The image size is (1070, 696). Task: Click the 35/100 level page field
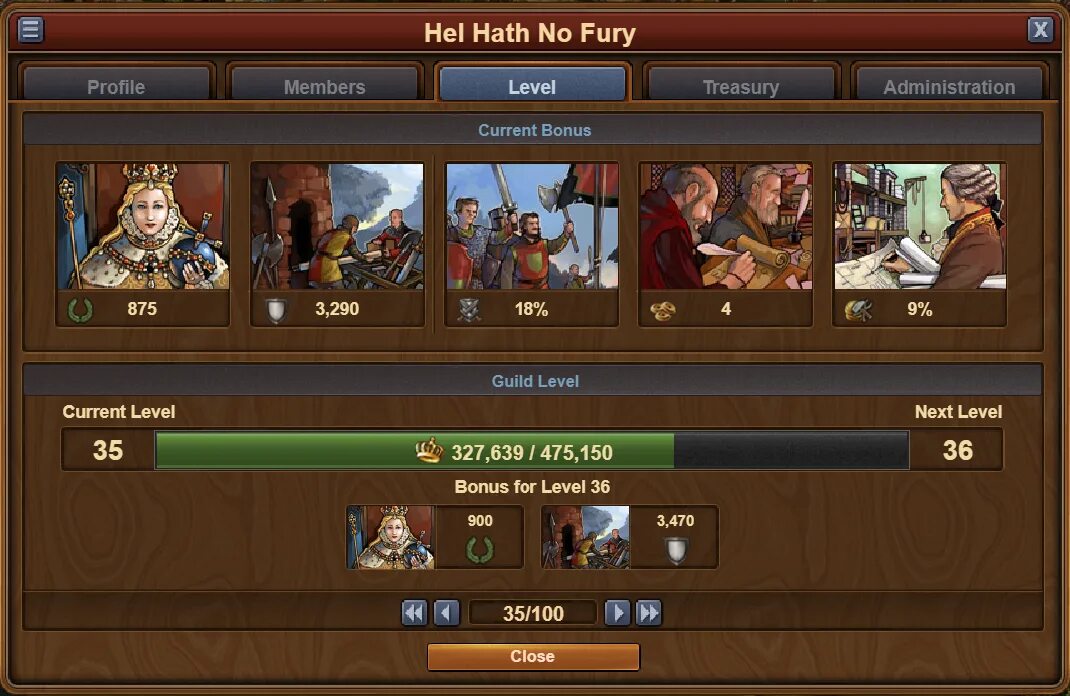(x=533, y=613)
